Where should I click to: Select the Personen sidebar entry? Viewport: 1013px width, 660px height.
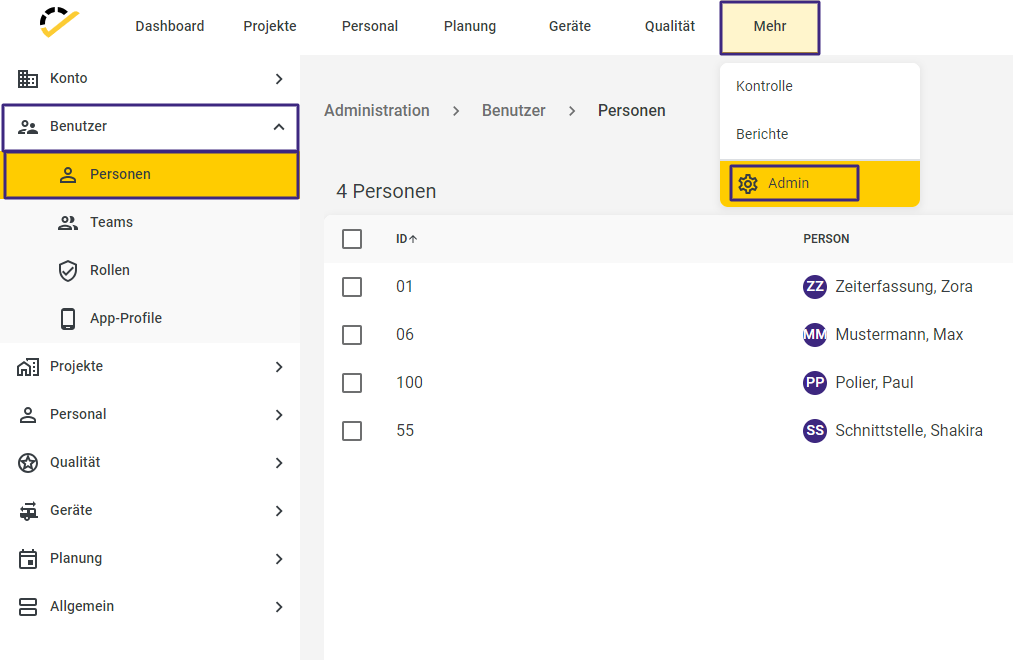click(151, 175)
